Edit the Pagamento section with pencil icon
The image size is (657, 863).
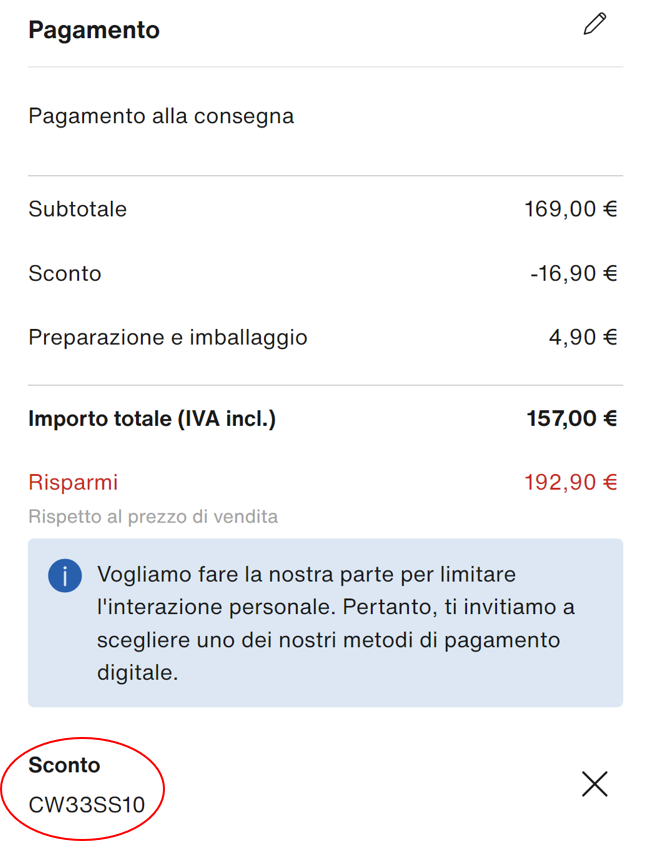[x=595, y=25]
